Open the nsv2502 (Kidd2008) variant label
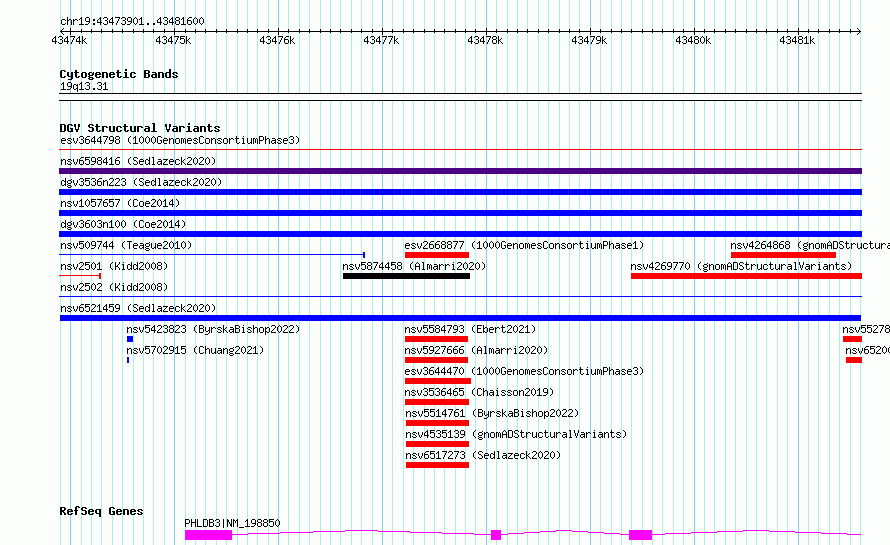The image size is (890, 545). (x=114, y=287)
